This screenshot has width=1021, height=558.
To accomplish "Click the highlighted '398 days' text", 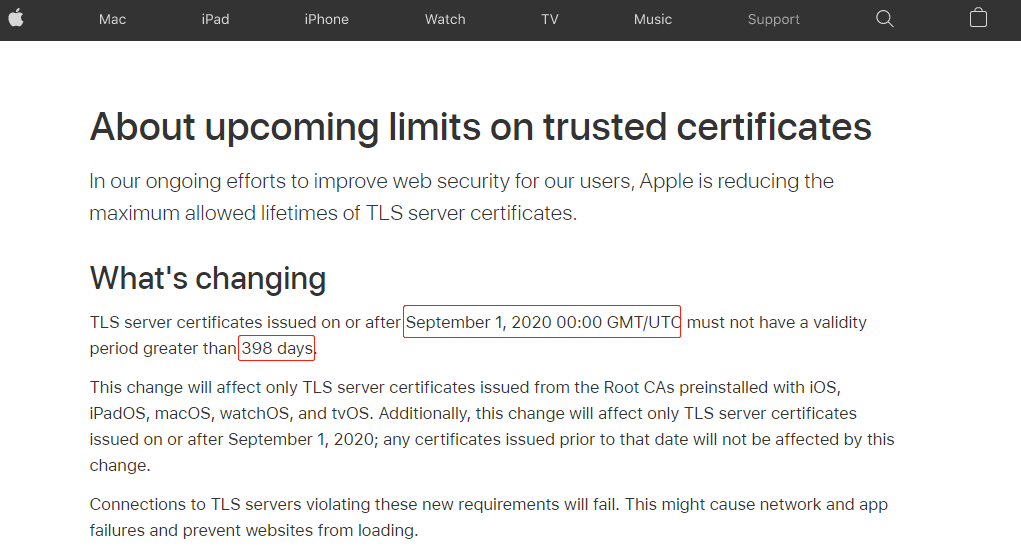I will pyautogui.click(x=277, y=348).
